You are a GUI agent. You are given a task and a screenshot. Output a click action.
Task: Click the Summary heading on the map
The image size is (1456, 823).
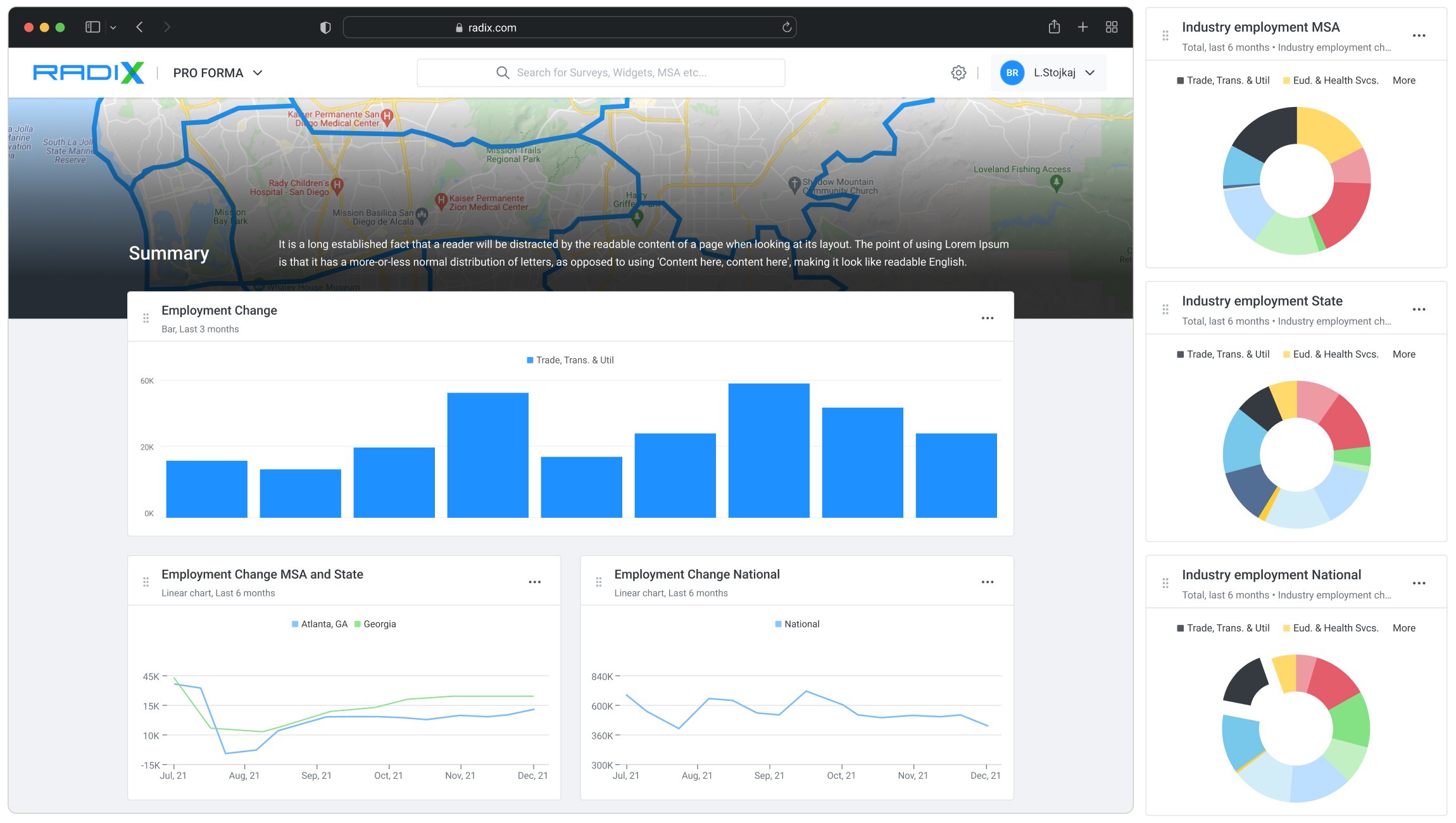[169, 253]
